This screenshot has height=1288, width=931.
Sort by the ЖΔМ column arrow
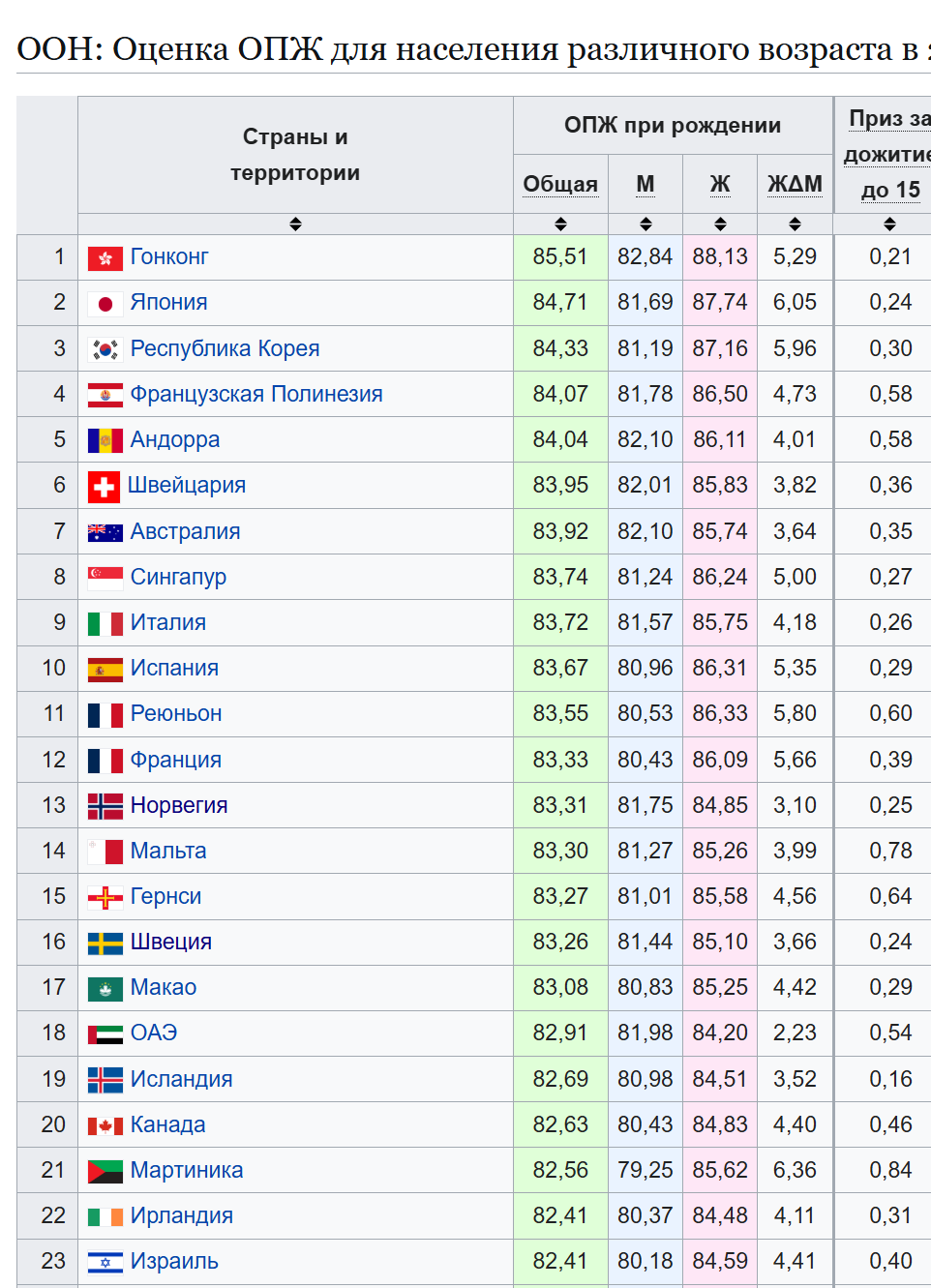[x=795, y=225]
